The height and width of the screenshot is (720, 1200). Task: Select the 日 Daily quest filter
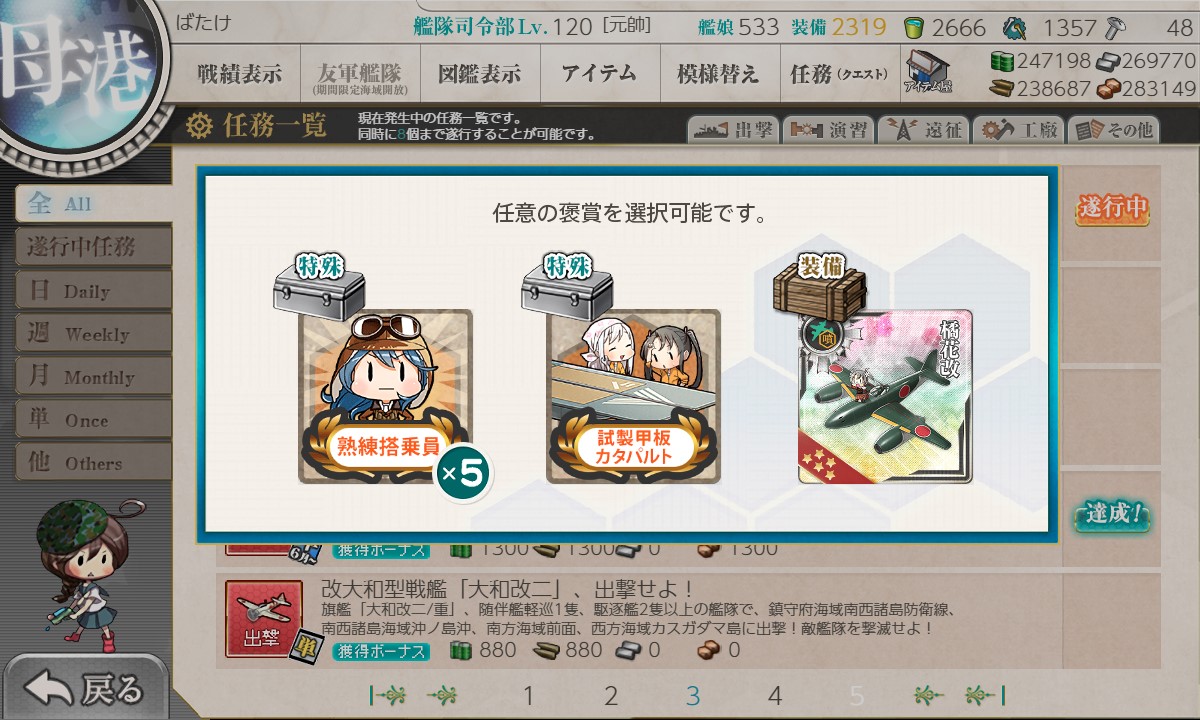(93, 291)
